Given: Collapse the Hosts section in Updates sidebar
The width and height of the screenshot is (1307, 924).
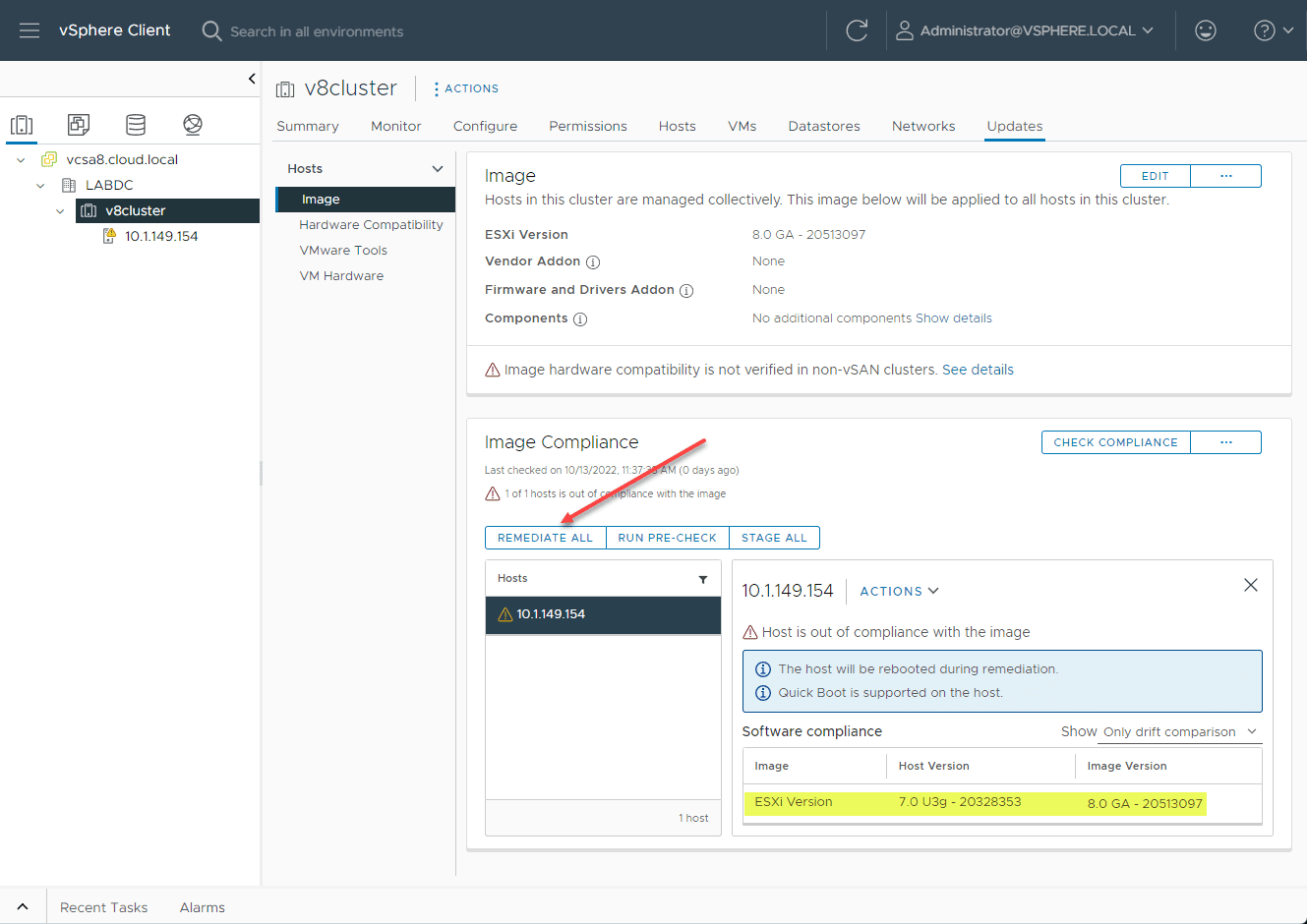Looking at the screenshot, I should pos(438,169).
